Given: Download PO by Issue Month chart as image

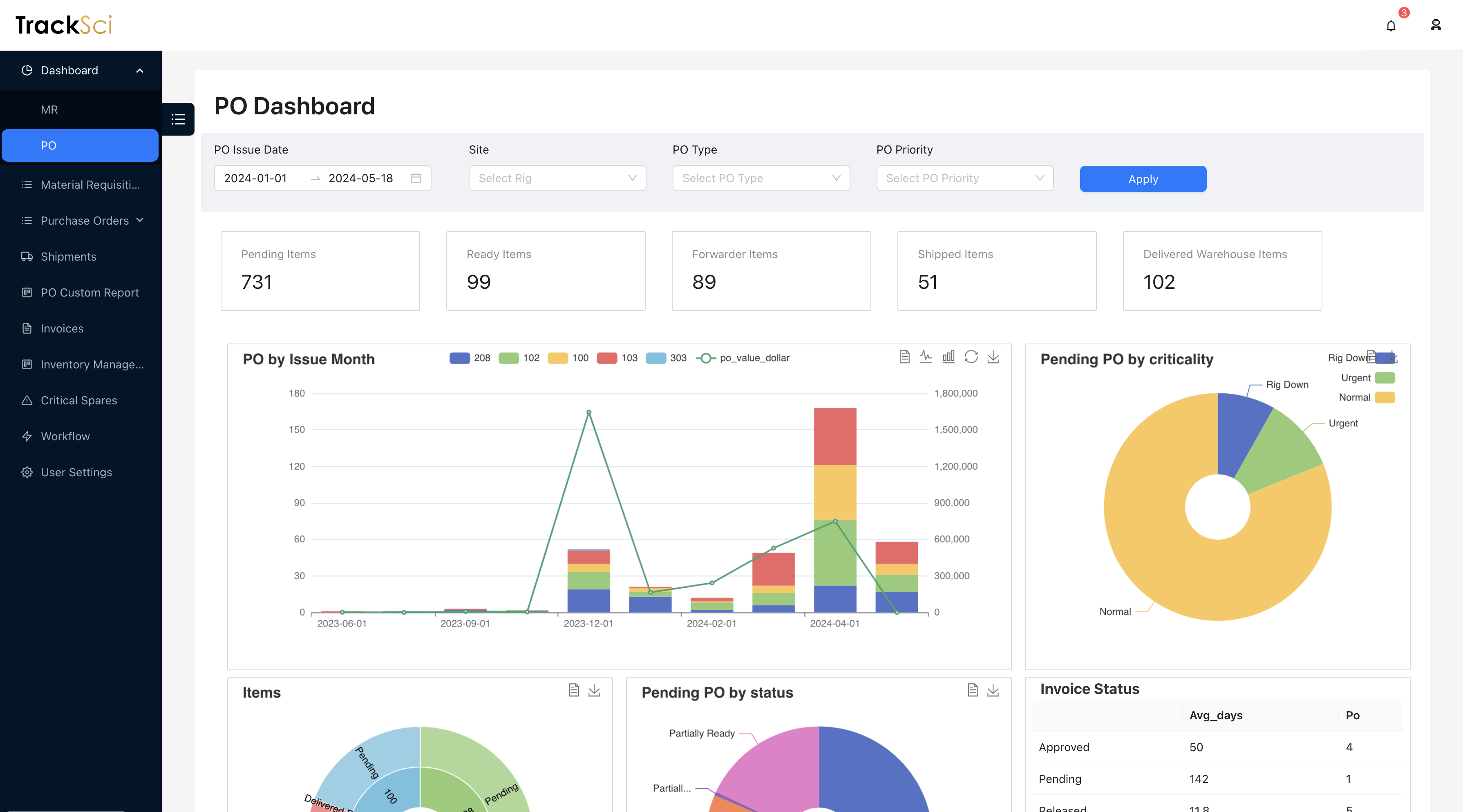Looking at the screenshot, I should [x=993, y=357].
